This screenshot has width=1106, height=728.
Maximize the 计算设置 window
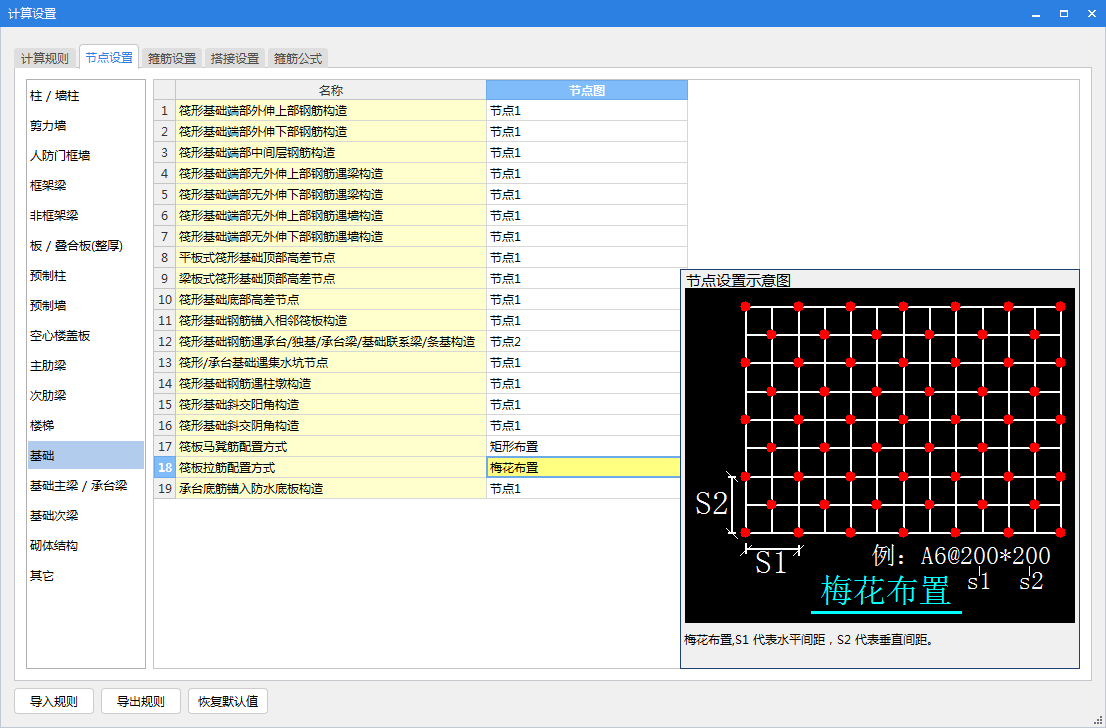click(1064, 13)
